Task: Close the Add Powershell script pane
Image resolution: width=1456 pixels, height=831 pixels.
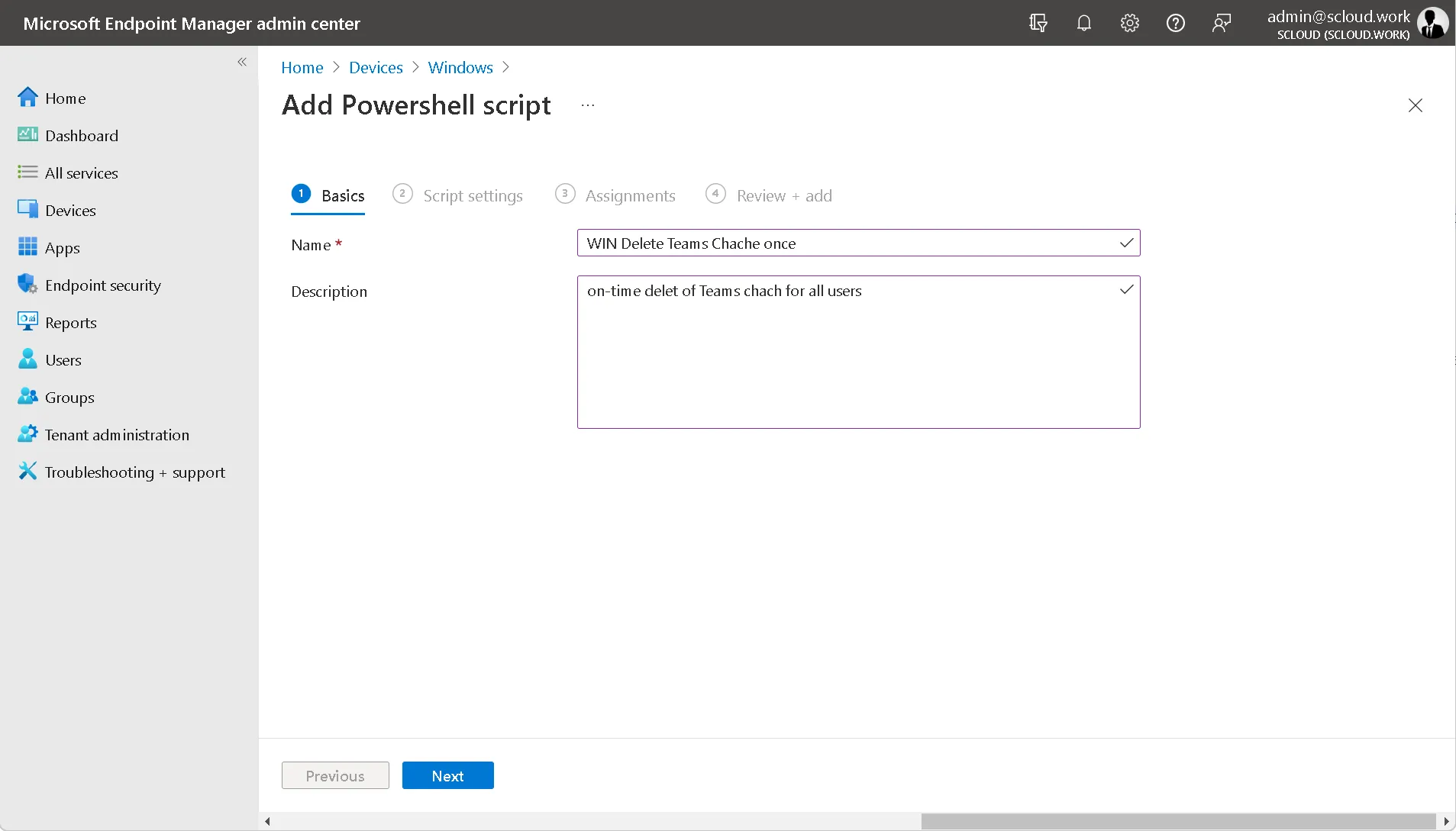Action: point(1415,105)
